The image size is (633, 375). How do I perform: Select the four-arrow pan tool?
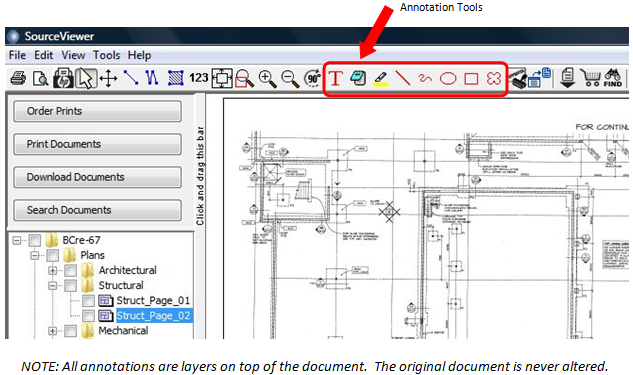coord(108,78)
